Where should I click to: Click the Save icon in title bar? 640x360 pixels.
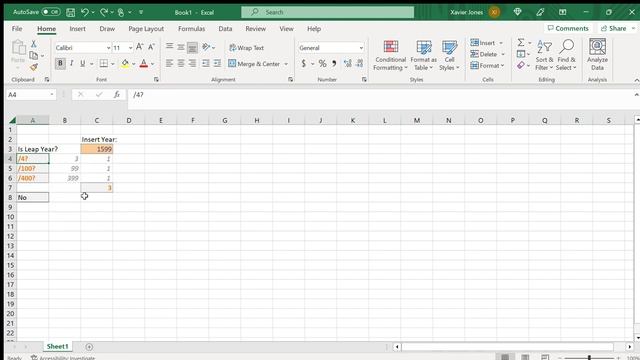71,12
